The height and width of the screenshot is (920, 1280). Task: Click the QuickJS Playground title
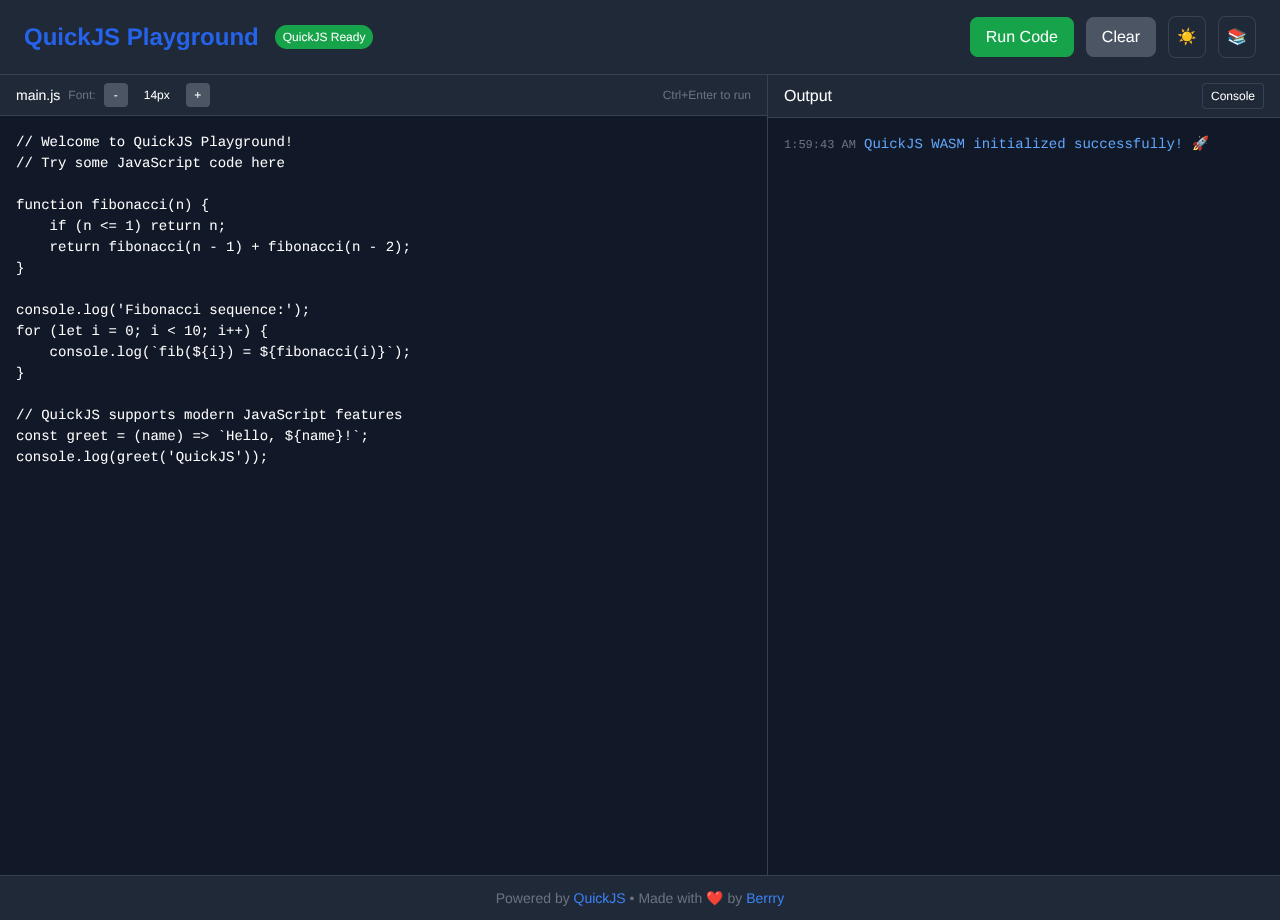point(141,36)
